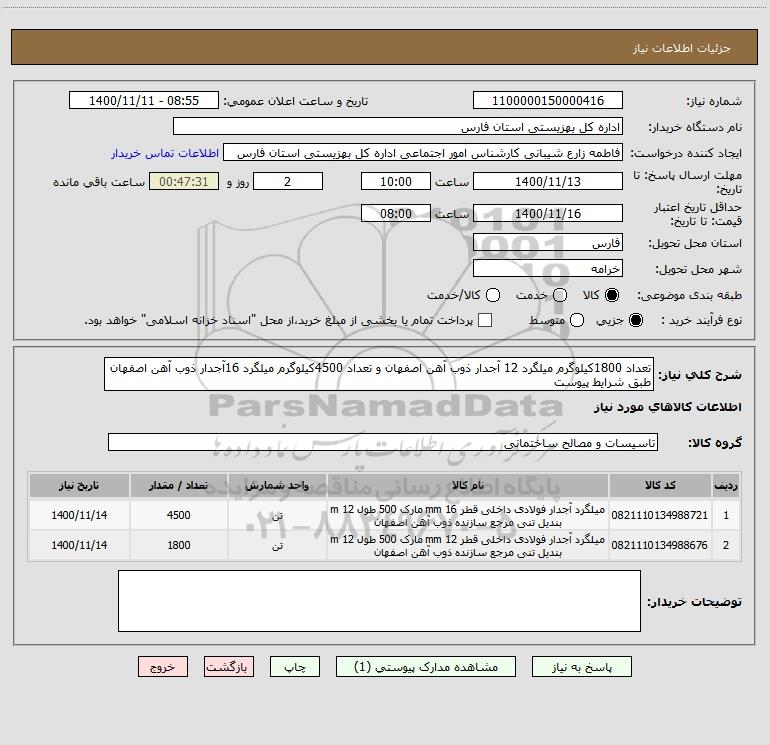Viewport: 770px width, 745px height.
Task: Click the اطلاعات کالاهای مورد نیاز heading
Action: (667, 407)
